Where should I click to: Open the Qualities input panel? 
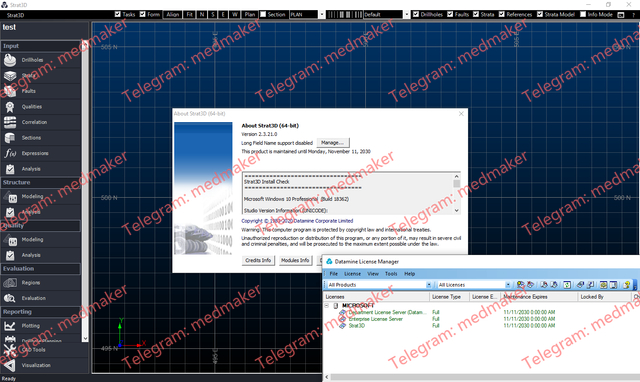[x=40, y=107]
